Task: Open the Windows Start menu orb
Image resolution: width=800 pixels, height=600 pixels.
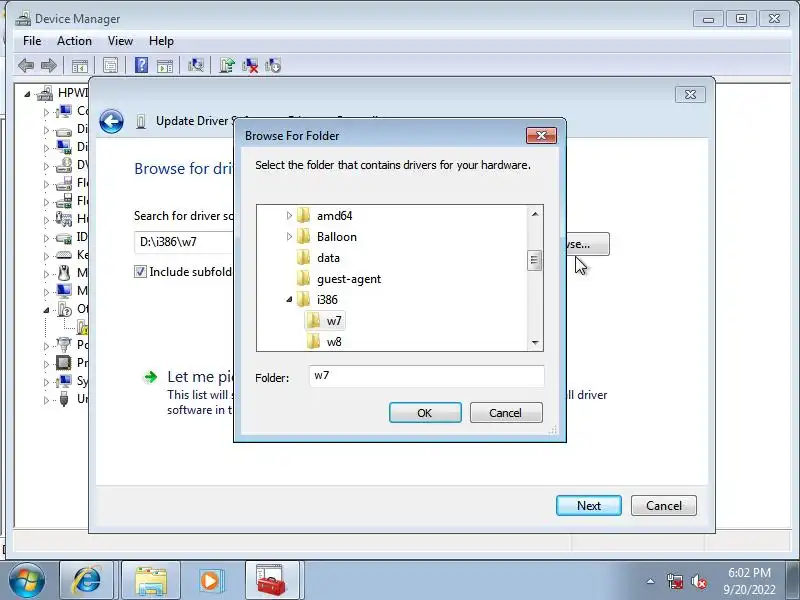Action: point(27,580)
